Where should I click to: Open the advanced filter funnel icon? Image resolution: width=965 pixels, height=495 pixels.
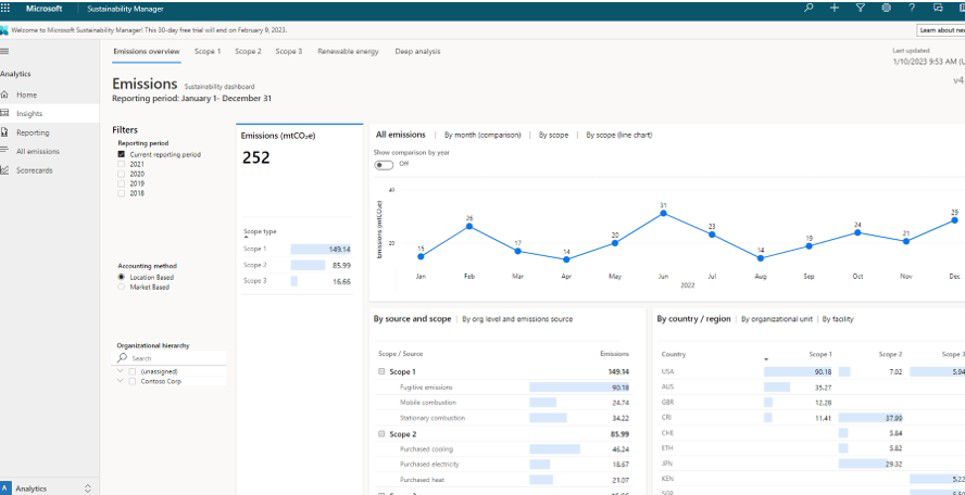(860, 8)
